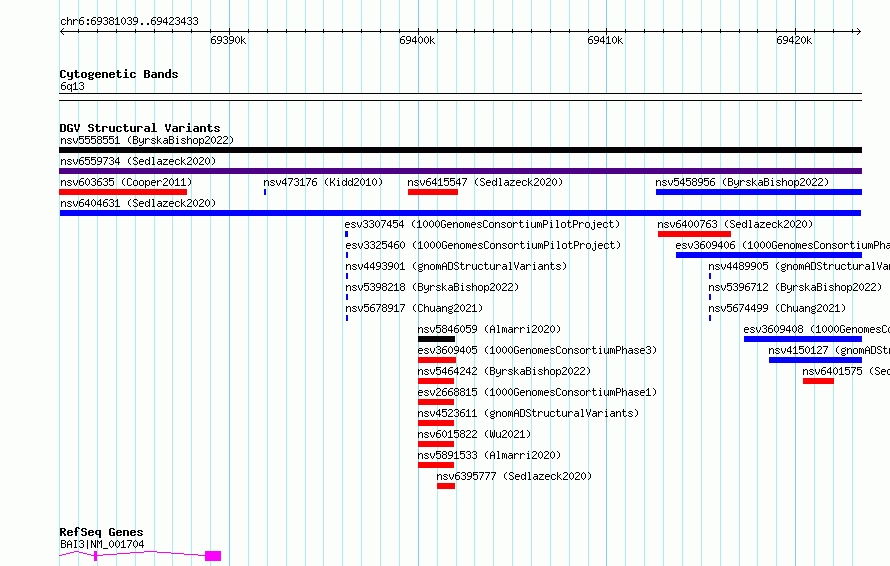Screen dimensions: 890x566
Task: Open nsv5458956 (ByrskaBishop2022) variant label
Action: pos(742,182)
